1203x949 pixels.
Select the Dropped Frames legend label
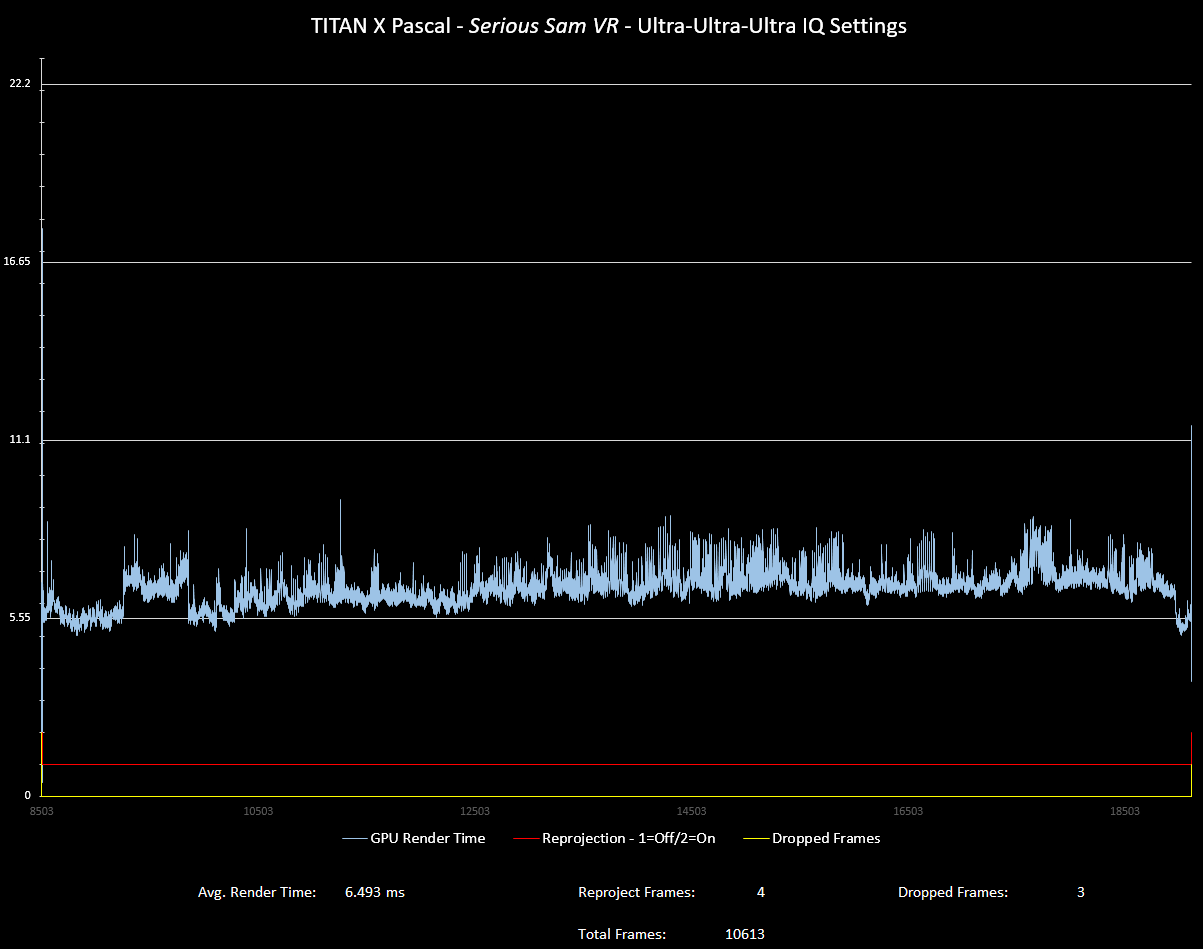[x=826, y=838]
